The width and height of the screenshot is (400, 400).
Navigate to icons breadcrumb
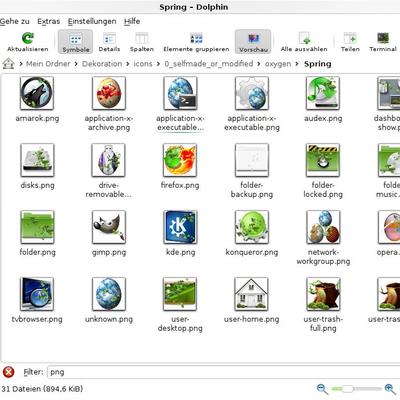[143, 64]
